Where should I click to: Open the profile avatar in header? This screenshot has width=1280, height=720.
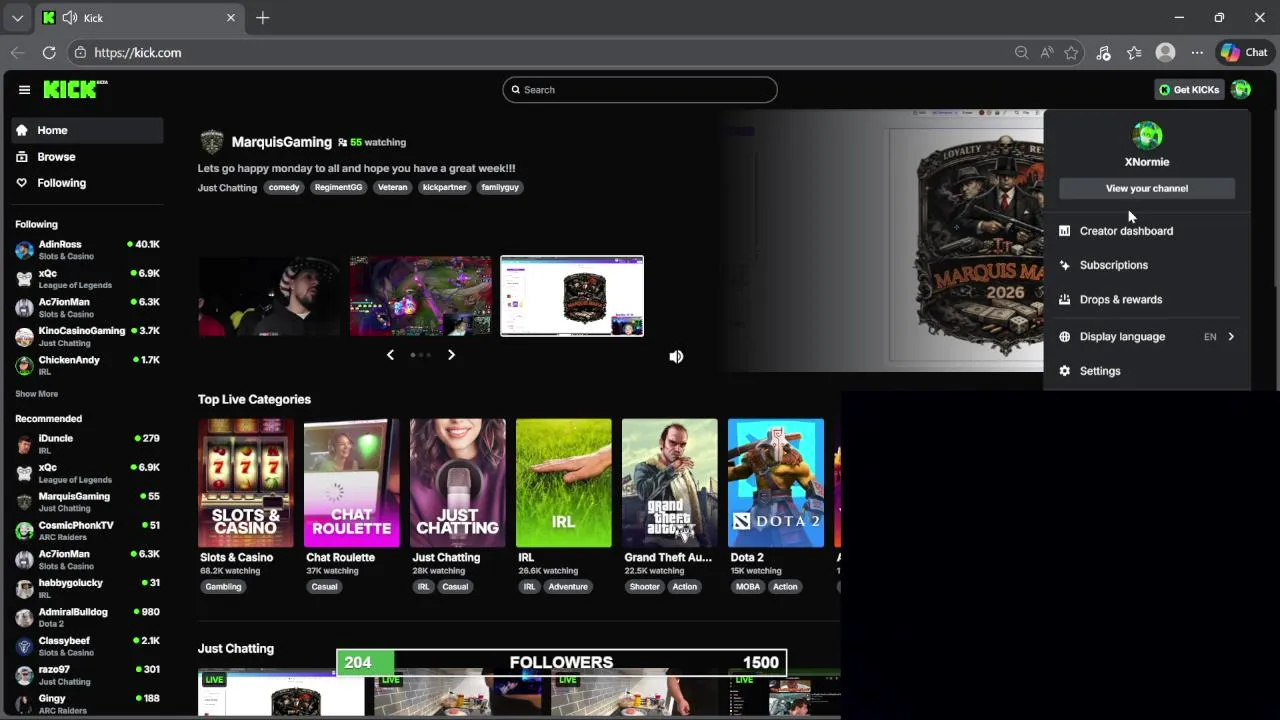click(x=1241, y=90)
